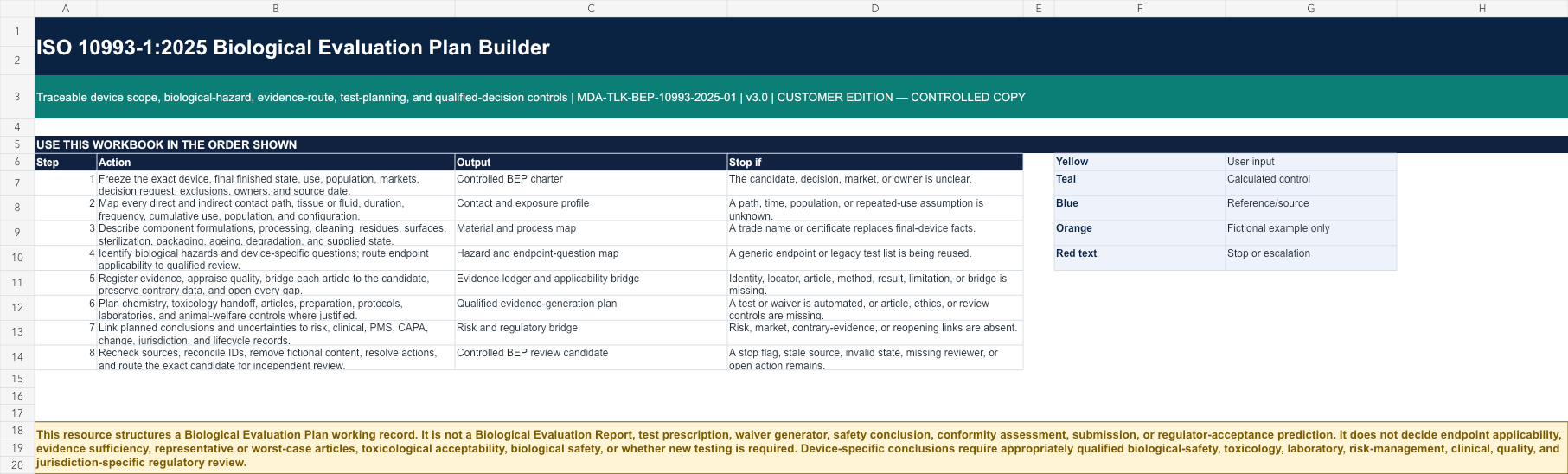The image size is (1568, 474).
Task: Click legend value 'Calculated control'
Action: point(1310,183)
